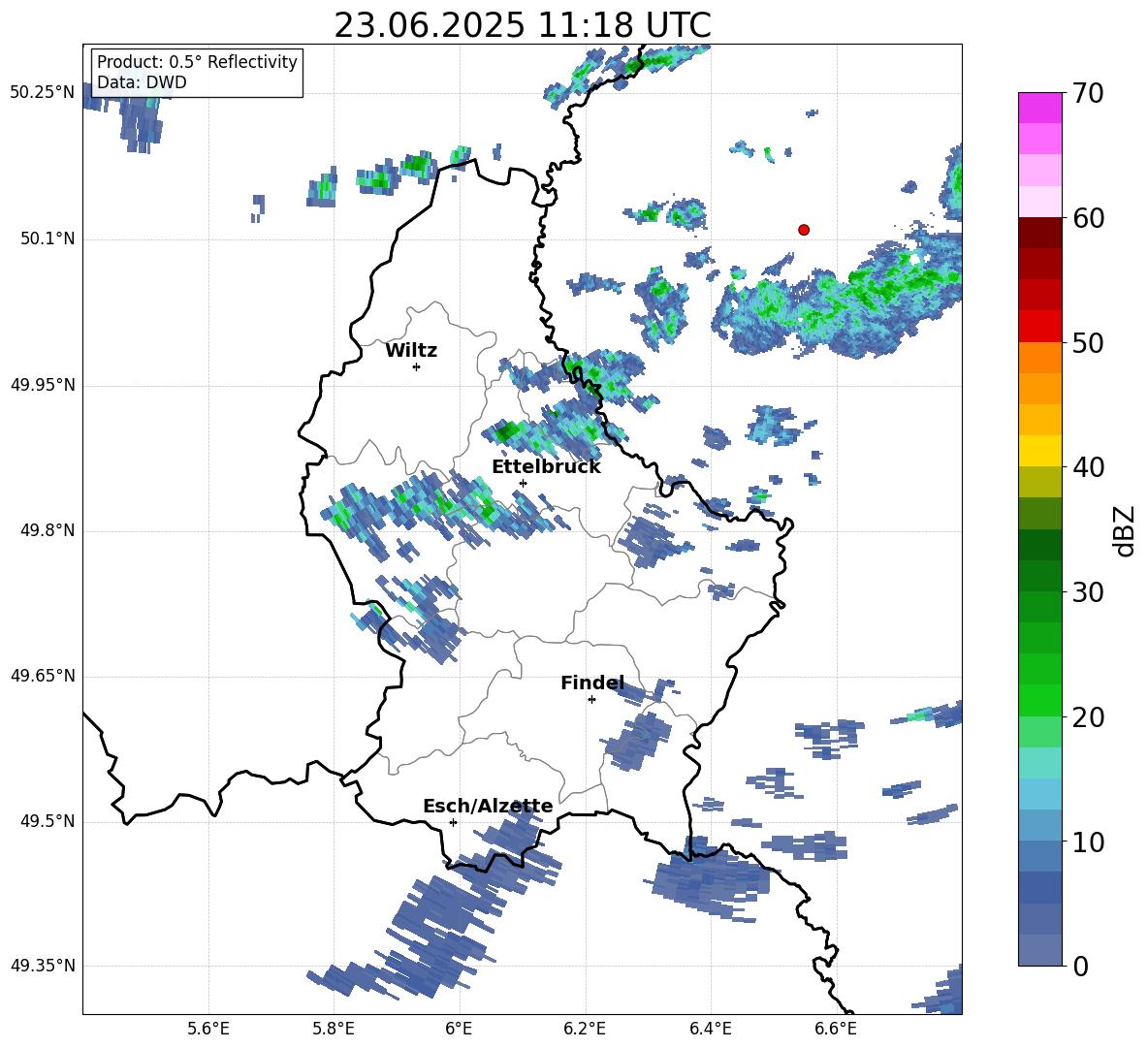Screen dimensions: 1148x1048
Task: Click the cross marker below Findel
Action: coord(591,700)
